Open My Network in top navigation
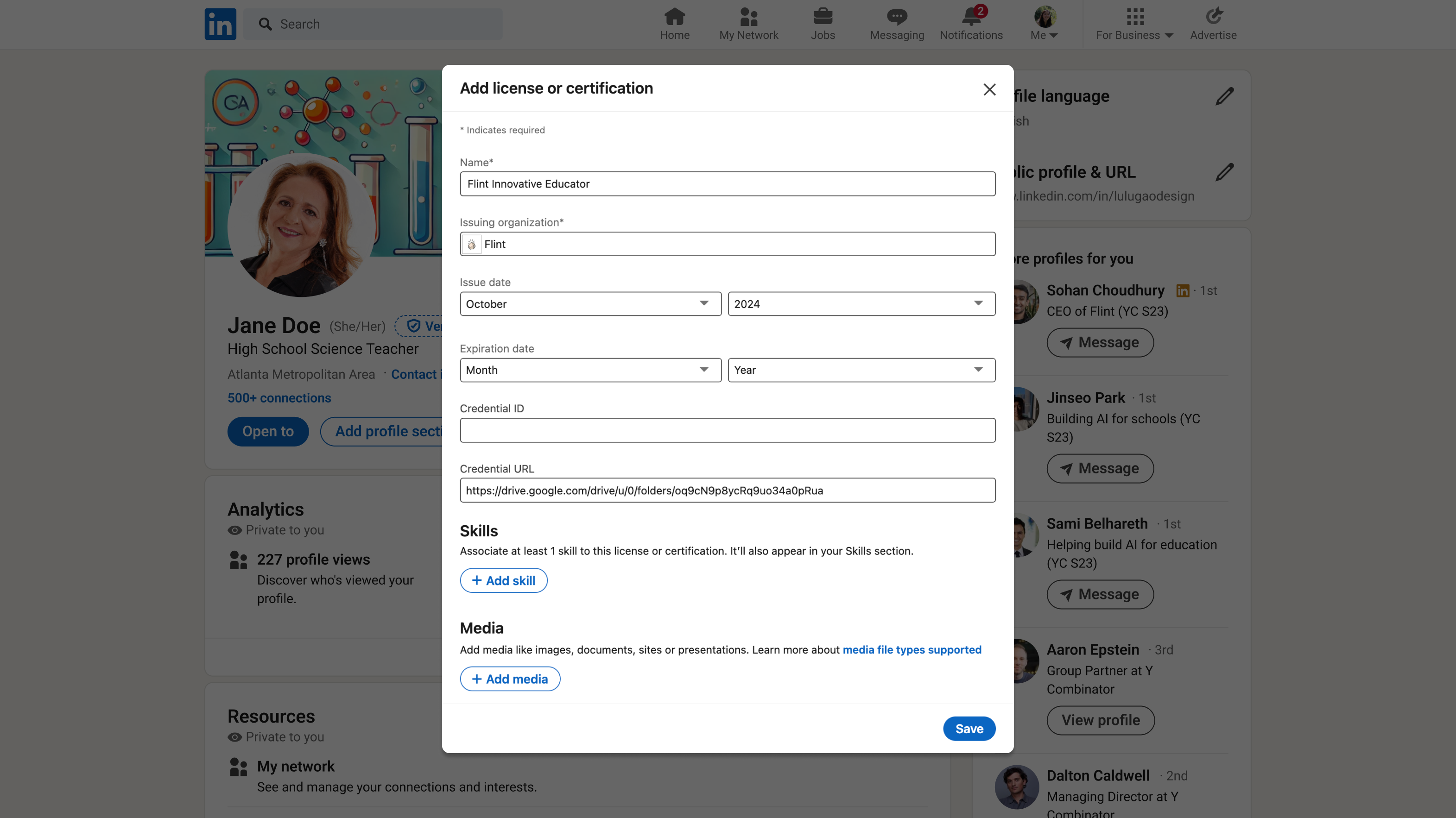This screenshot has height=818, width=1456. coord(748,24)
